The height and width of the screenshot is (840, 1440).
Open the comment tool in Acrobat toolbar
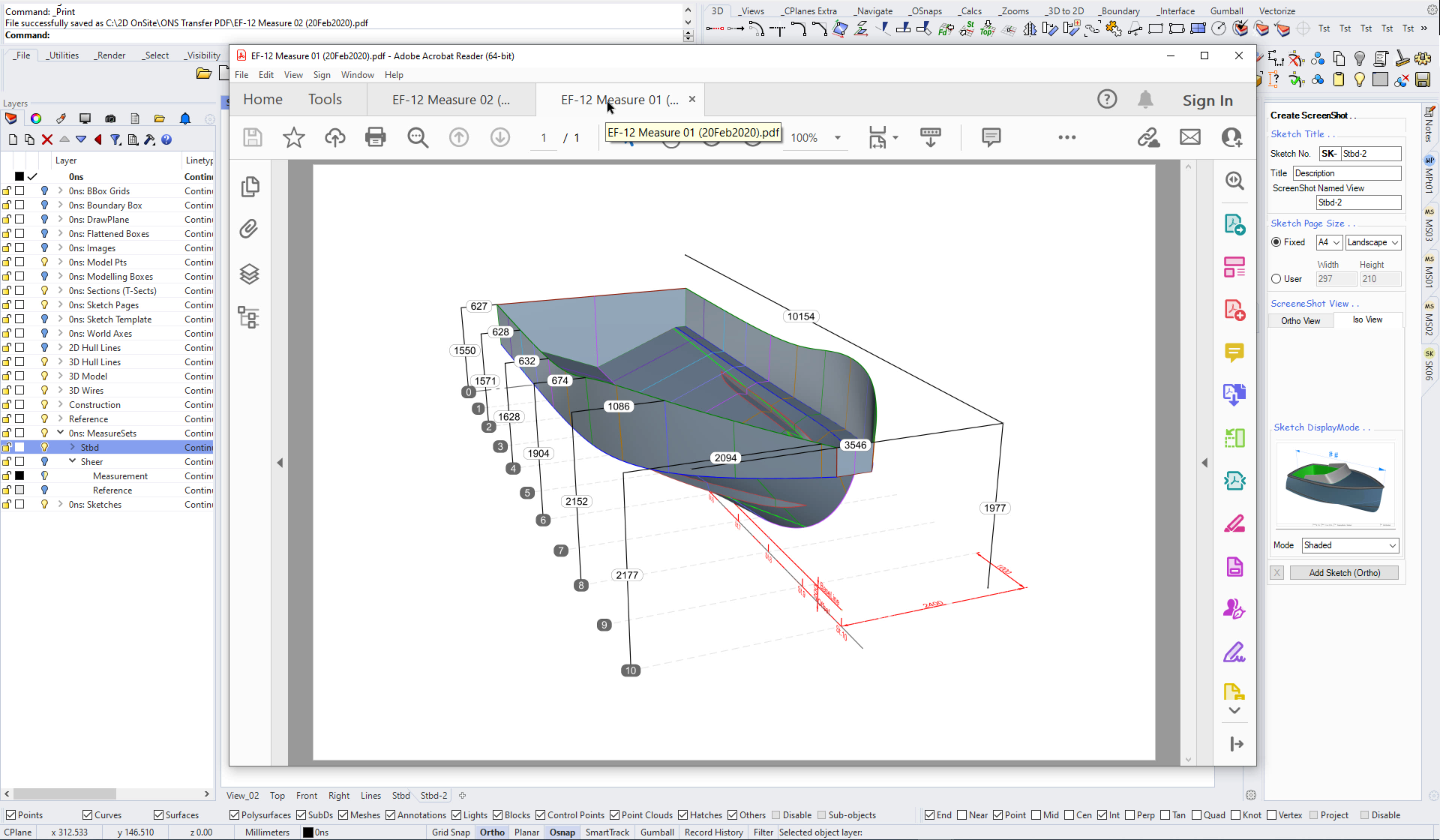991,137
